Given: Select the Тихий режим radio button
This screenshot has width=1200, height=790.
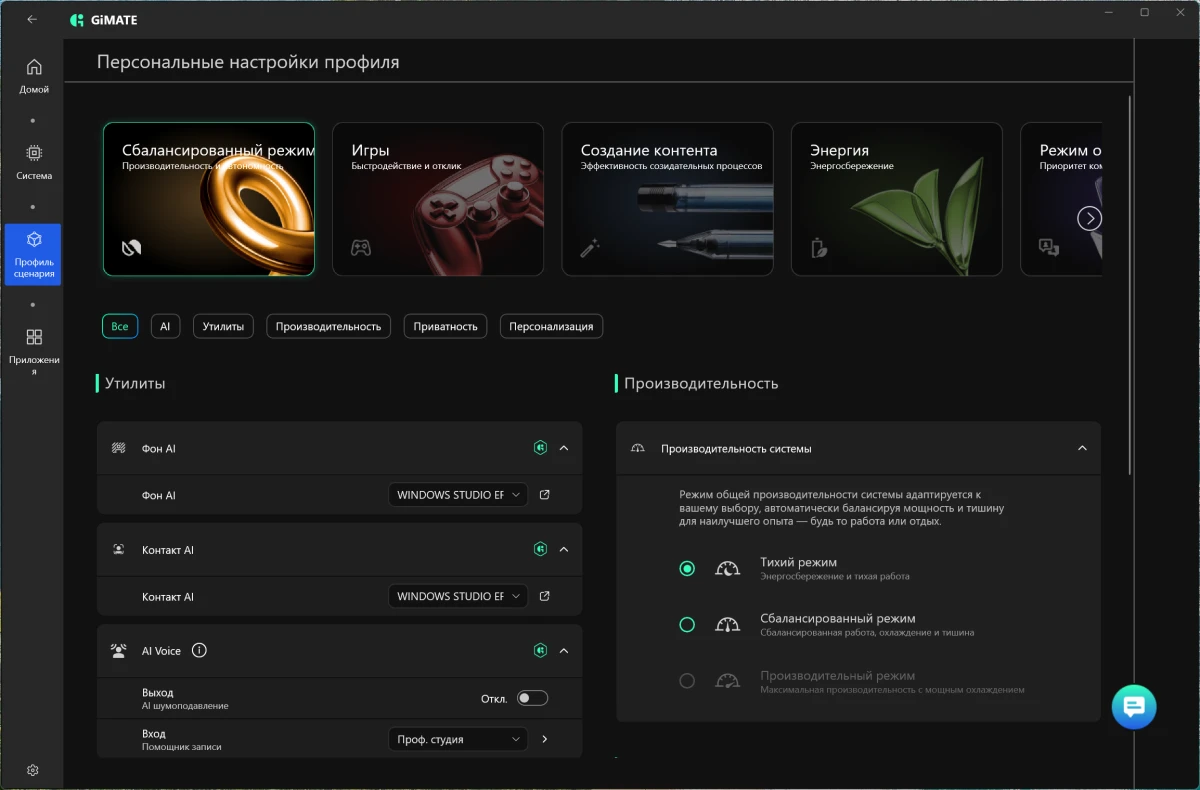Looking at the screenshot, I should coord(687,568).
